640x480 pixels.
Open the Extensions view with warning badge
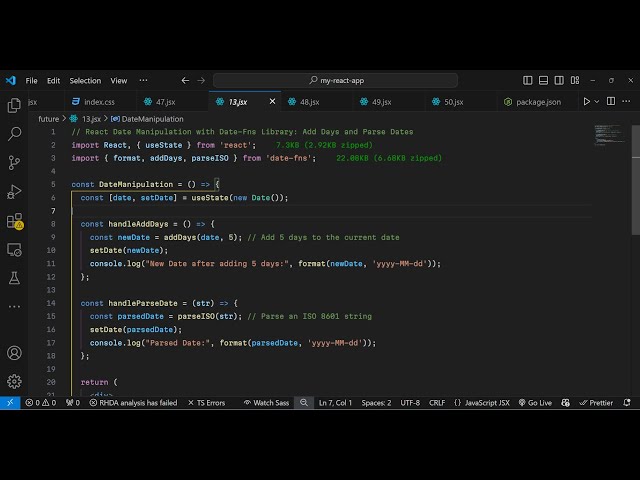tap(14, 220)
